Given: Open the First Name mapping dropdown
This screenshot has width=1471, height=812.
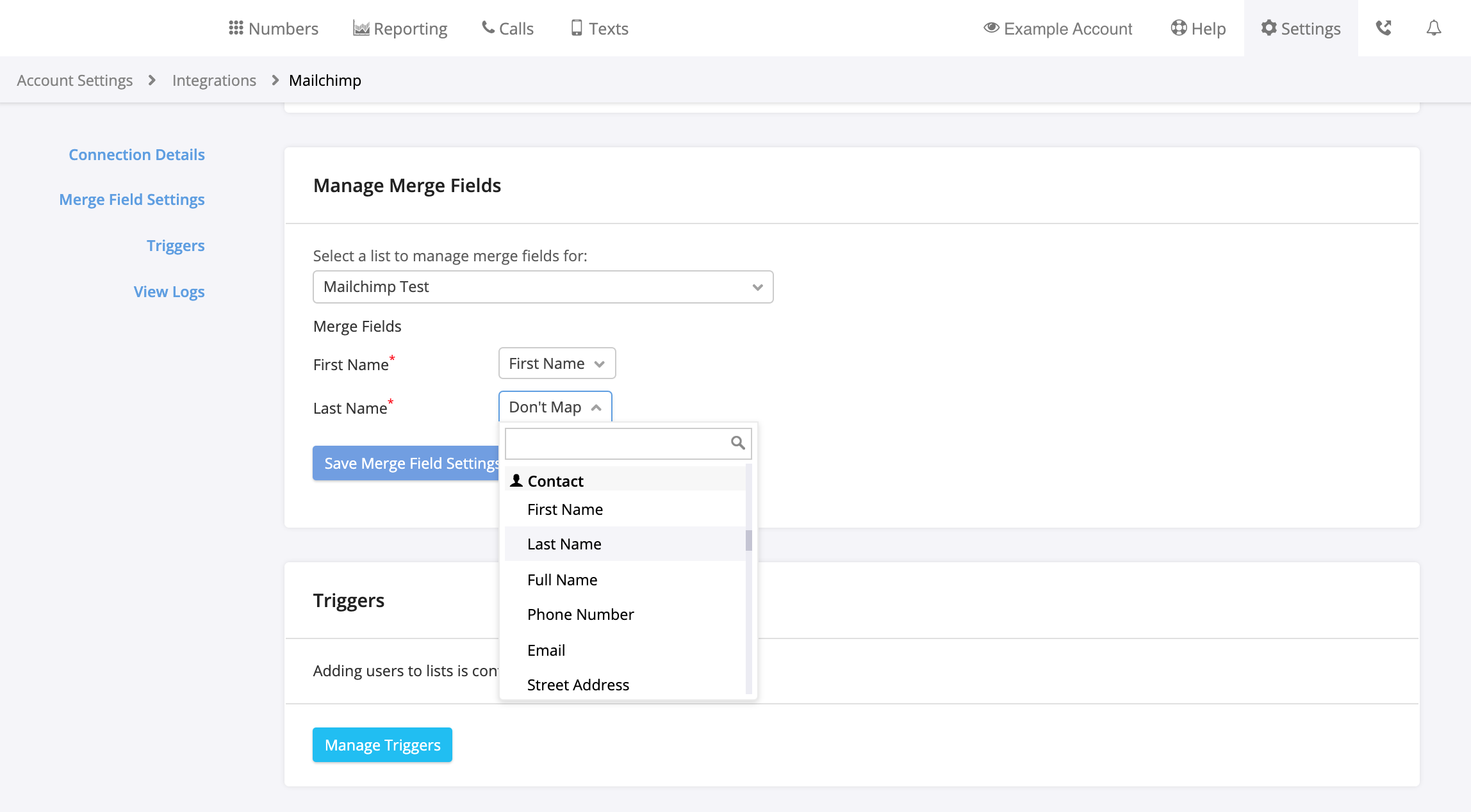Looking at the screenshot, I should tap(557, 363).
